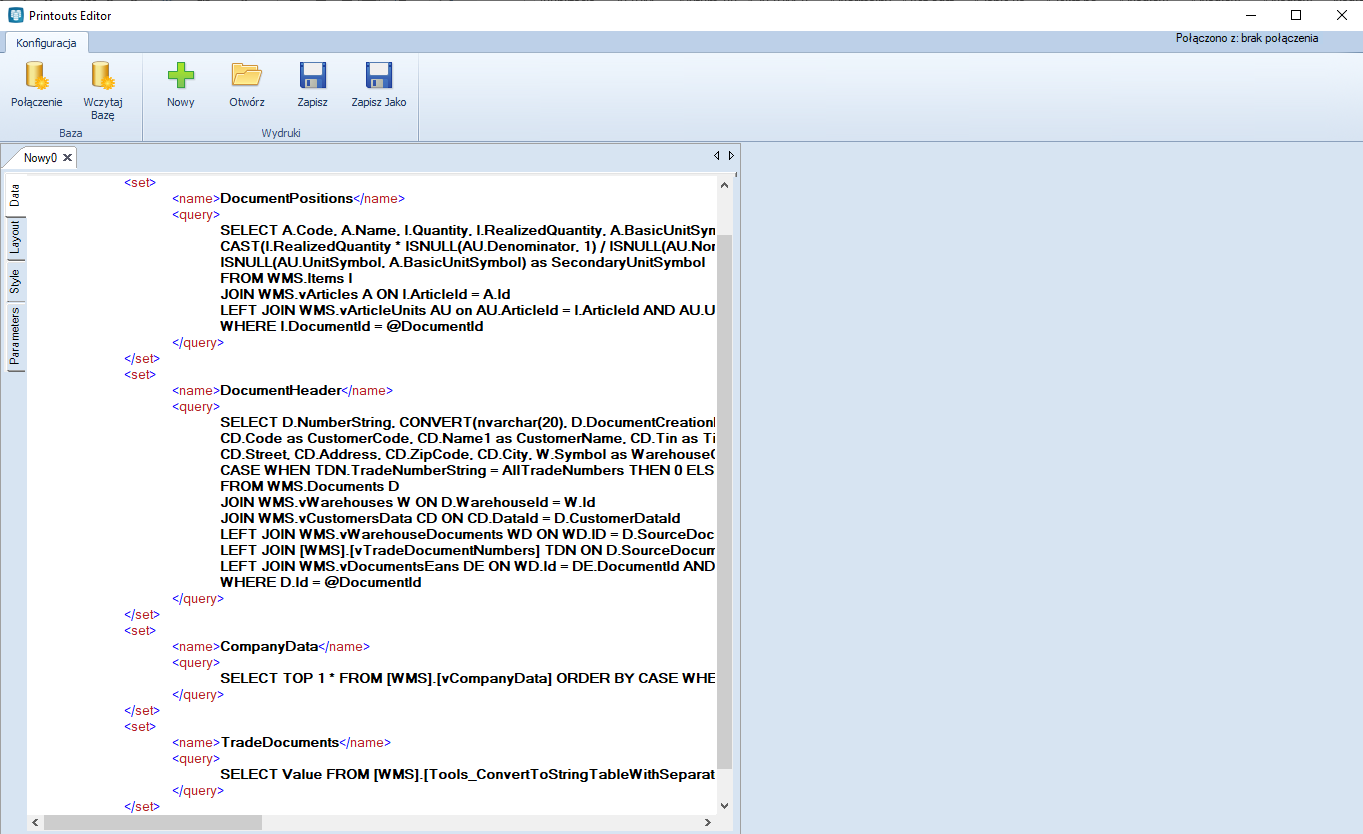Click the horizontal scrollbar thumb

153,822
